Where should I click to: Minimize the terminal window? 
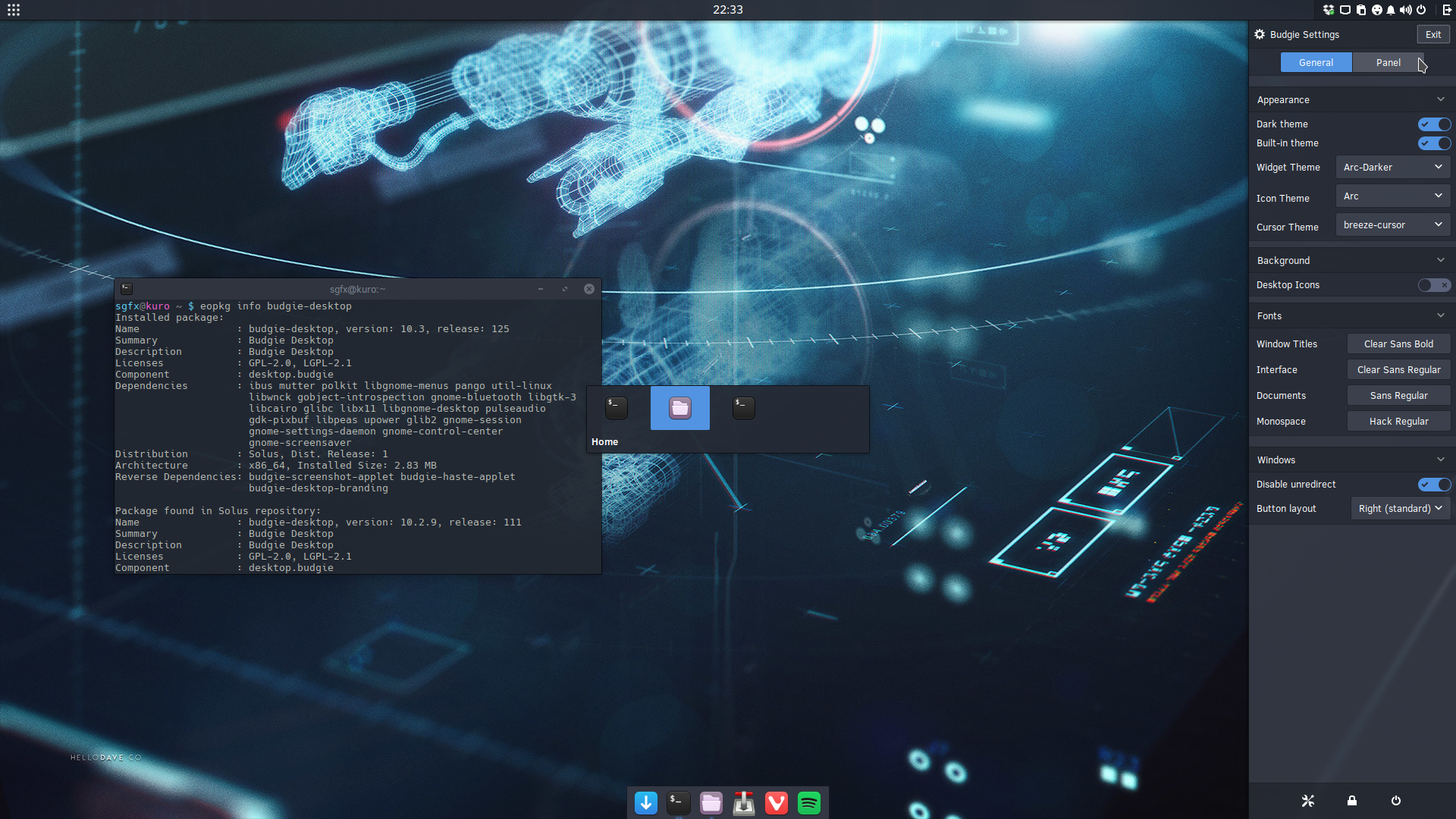541,289
